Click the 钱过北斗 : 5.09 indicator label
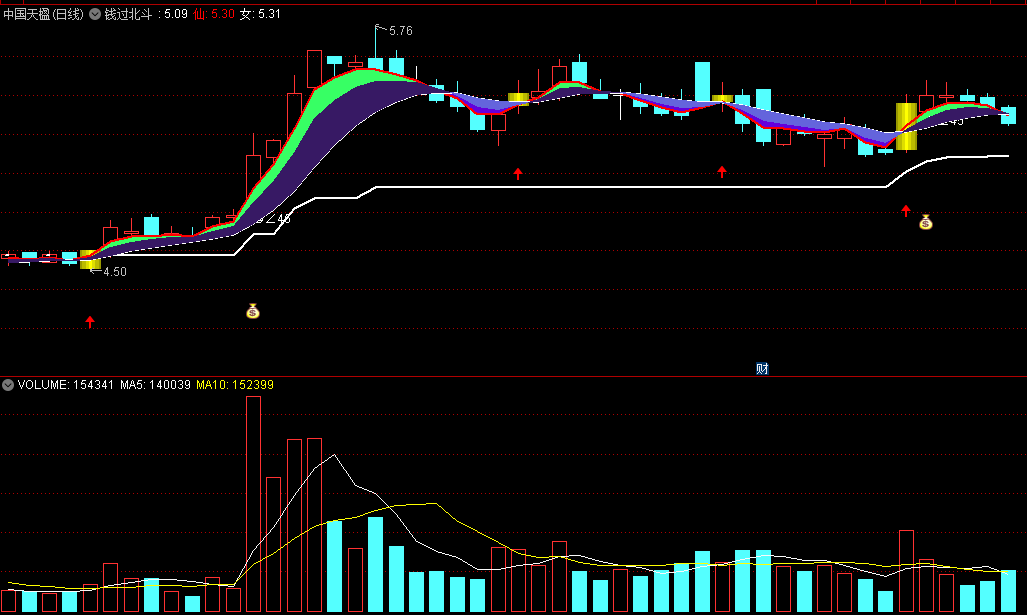This screenshot has height=615, width=1027. click(146, 14)
